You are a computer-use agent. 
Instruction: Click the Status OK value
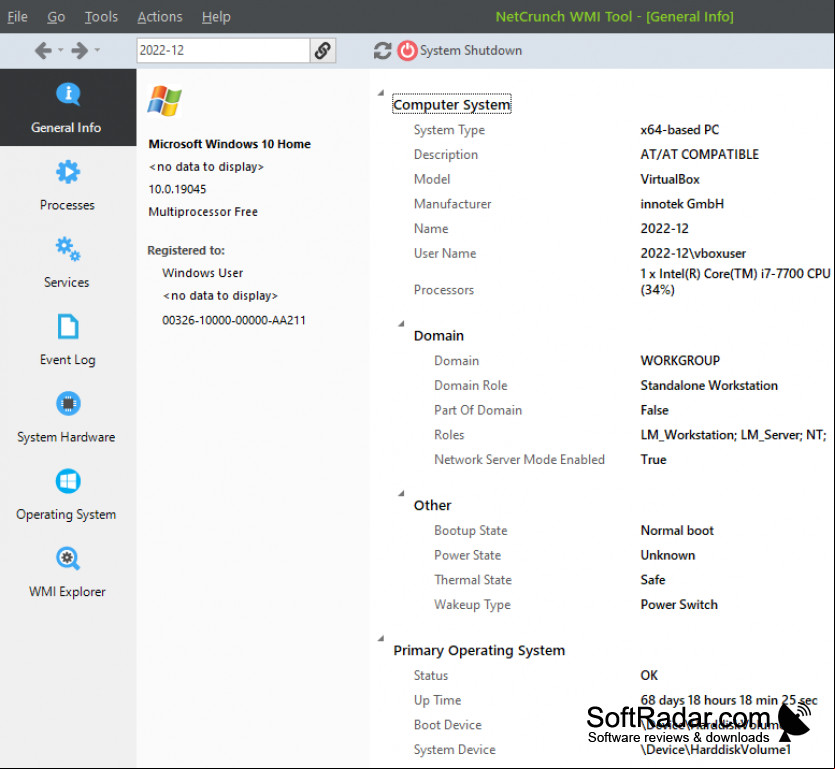point(649,675)
